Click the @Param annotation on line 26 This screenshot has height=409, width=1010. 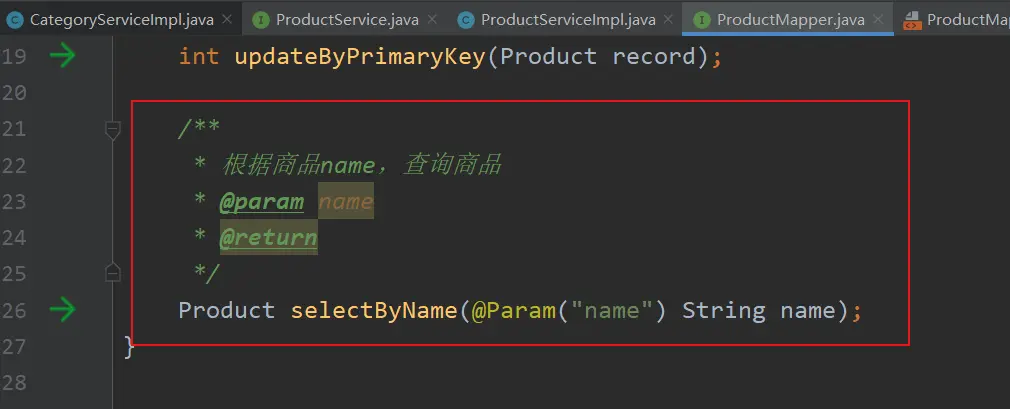(513, 311)
